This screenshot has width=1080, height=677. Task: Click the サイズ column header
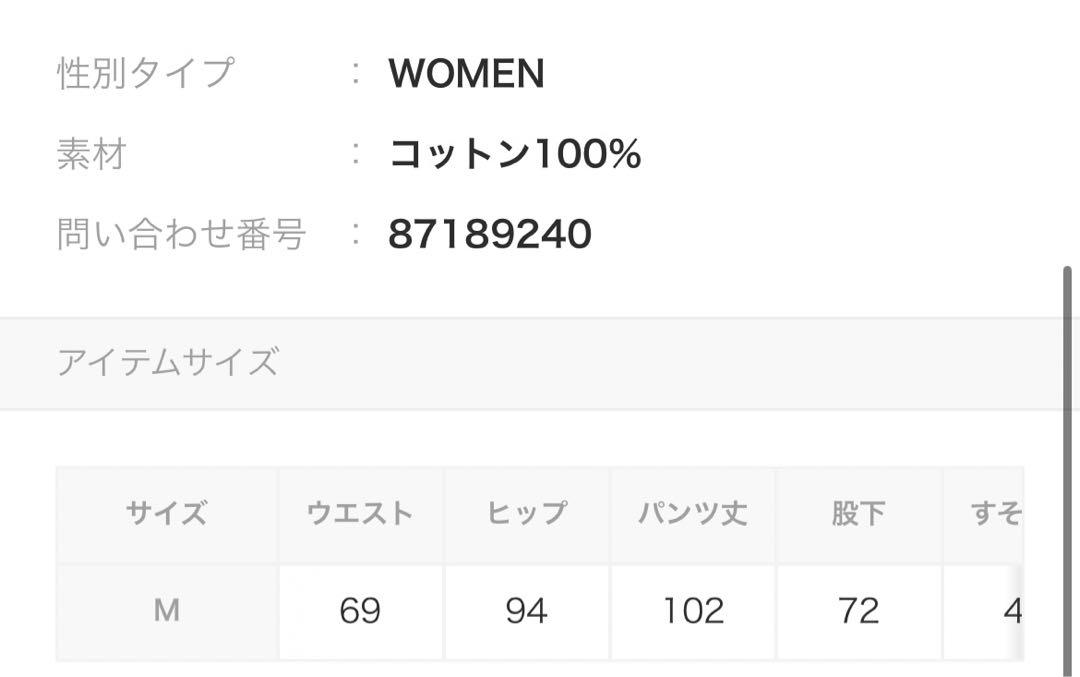click(167, 514)
